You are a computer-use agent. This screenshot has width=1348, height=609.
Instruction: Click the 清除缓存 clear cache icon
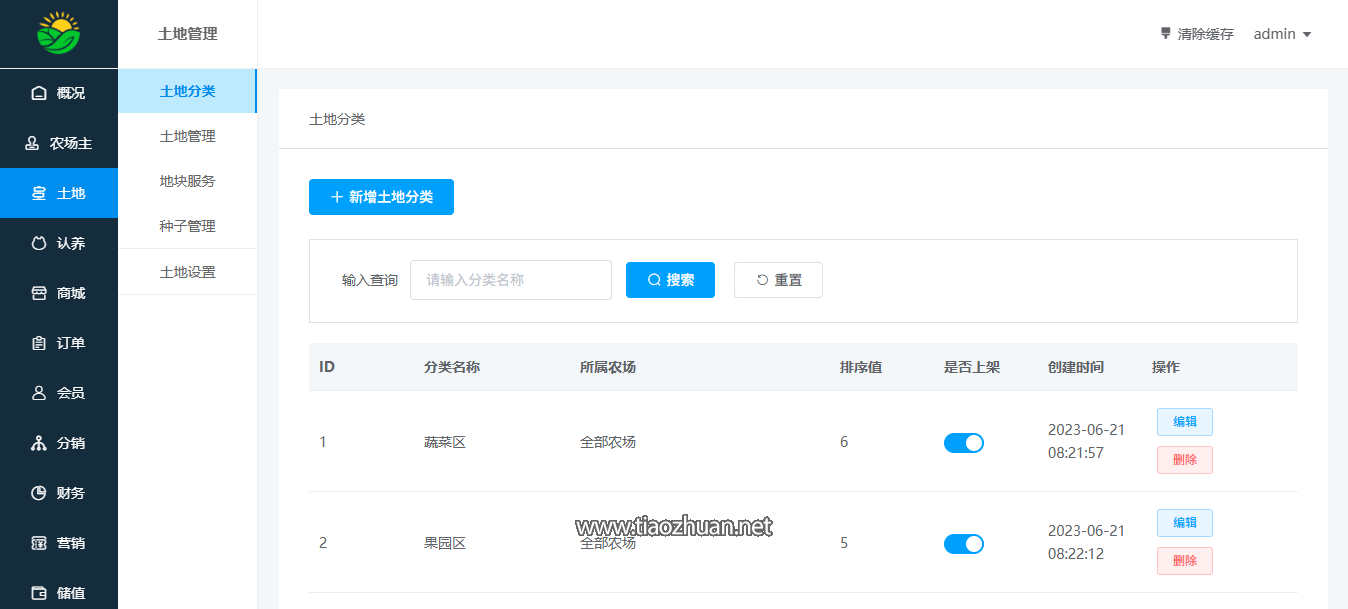click(1165, 34)
